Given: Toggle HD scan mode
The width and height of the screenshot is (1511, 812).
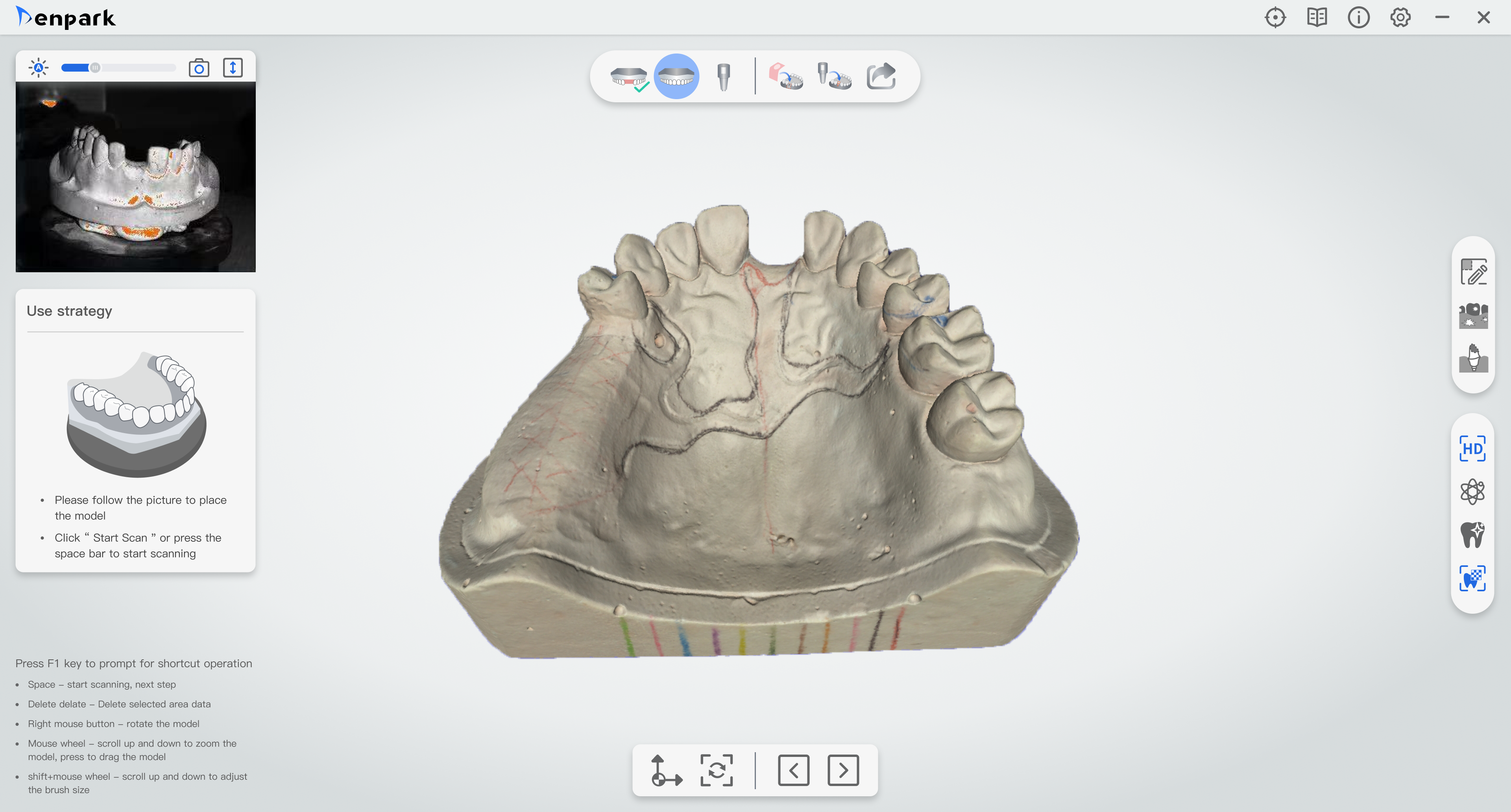Looking at the screenshot, I should point(1472,448).
